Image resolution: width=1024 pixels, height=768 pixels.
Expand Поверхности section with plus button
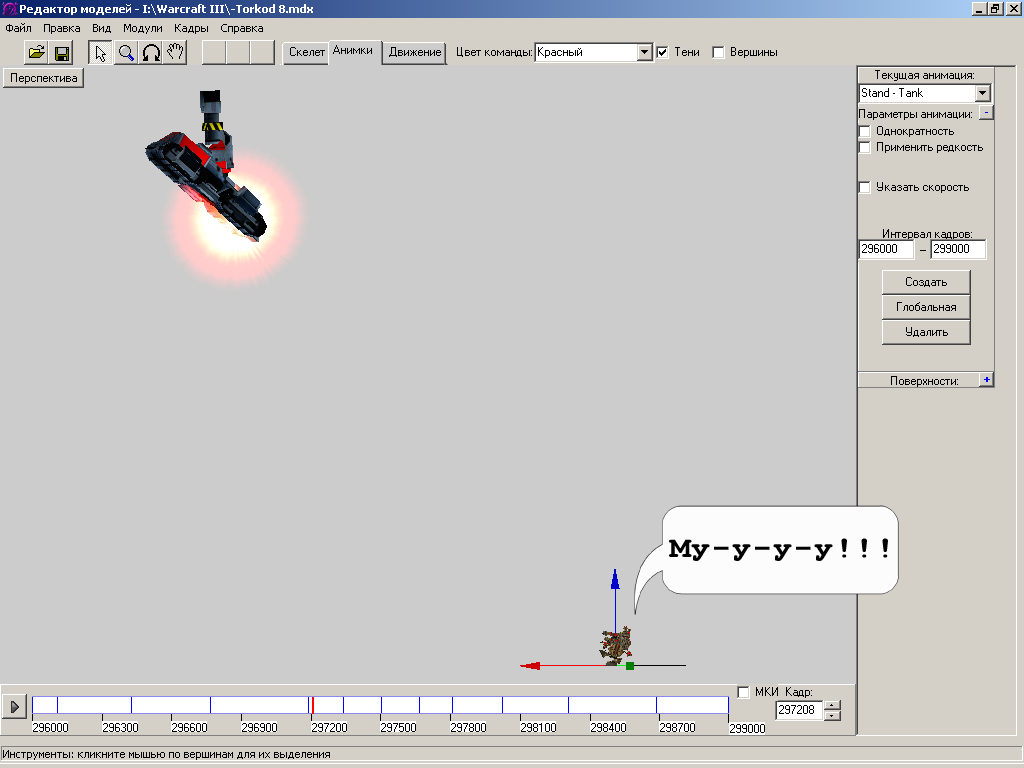986,379
